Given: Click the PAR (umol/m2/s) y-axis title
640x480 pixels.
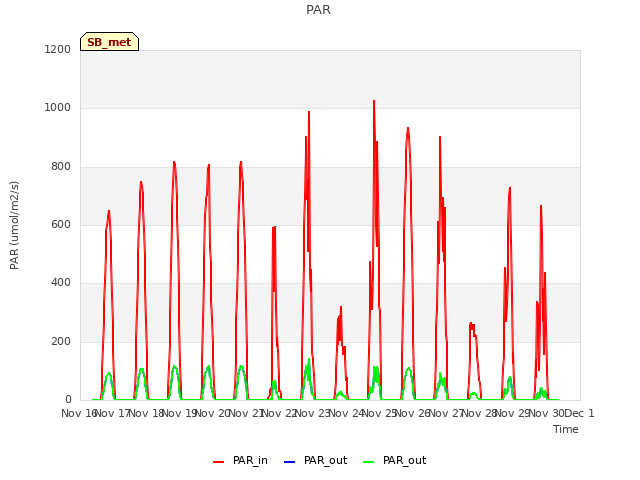Looking at the screenshot, I should (14, 225).
